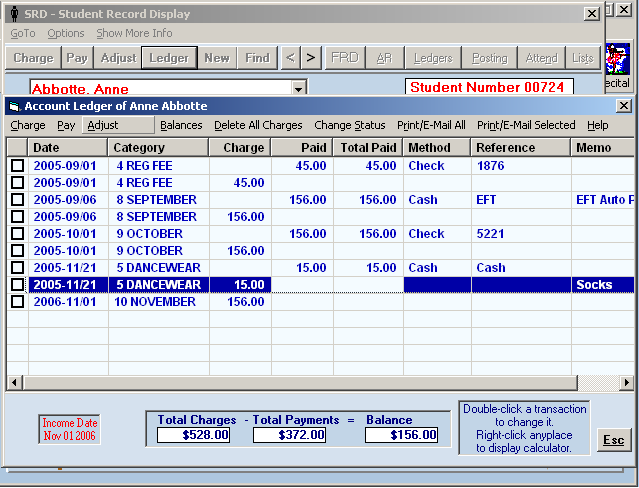Select checkbox for 8 SEPTEMBER EFT payment row

[18, 200]
